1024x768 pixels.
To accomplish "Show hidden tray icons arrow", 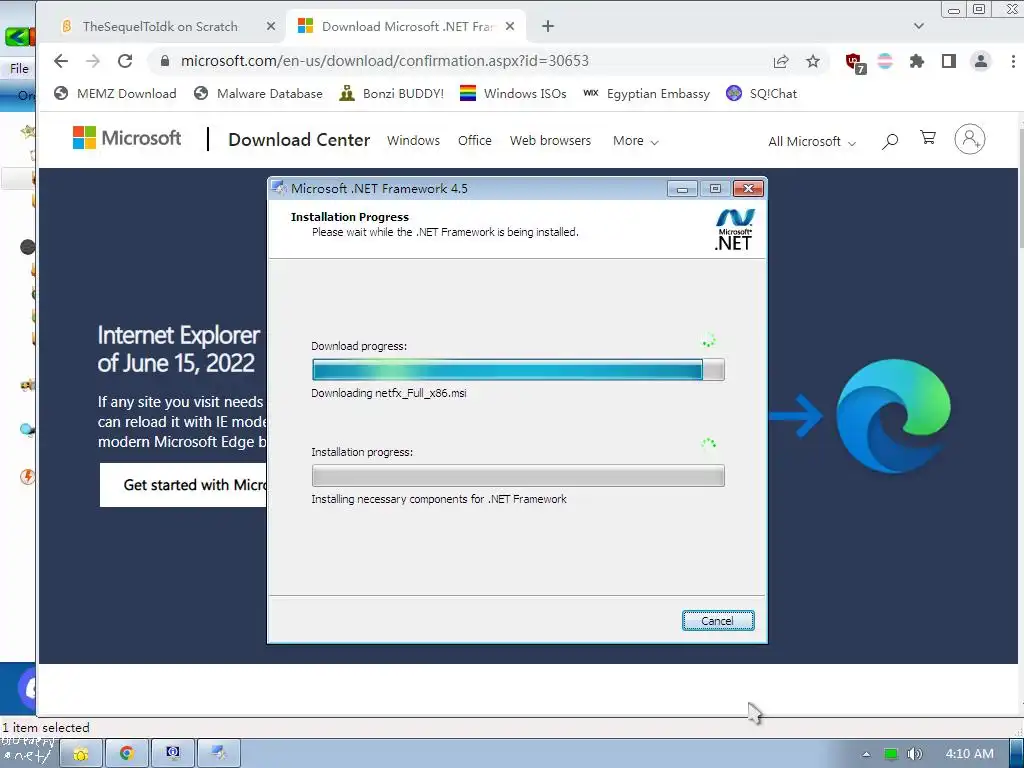I will pos(866,754).
